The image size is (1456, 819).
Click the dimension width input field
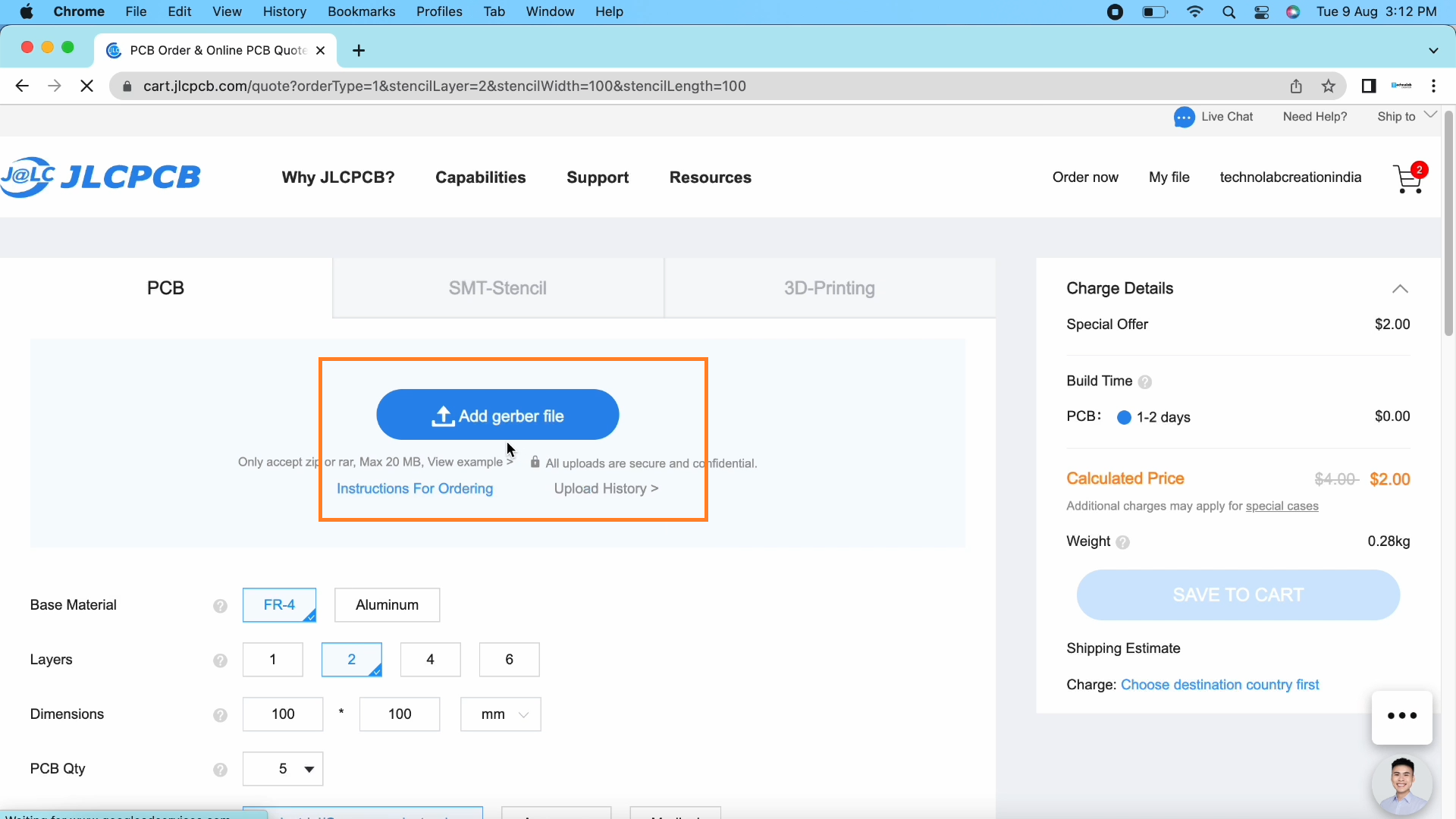point(283,714)
